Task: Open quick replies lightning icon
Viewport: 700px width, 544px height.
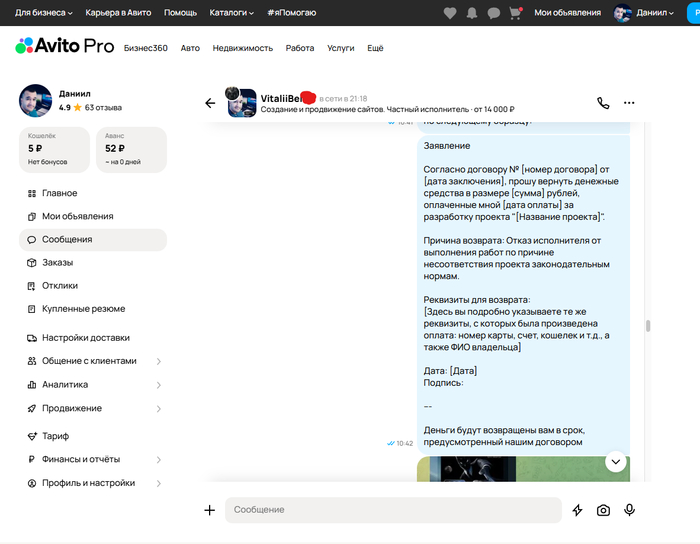Action: [577, 510]
